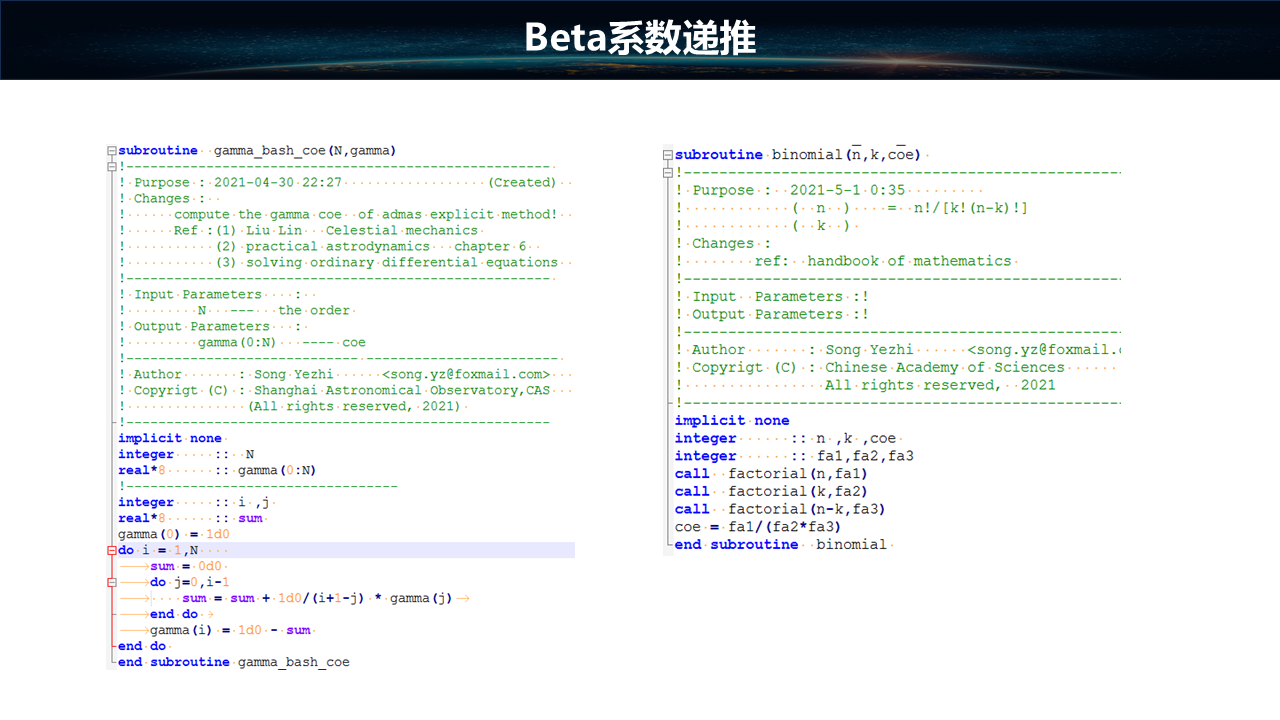Click 'call factorial(n-k,fa3)' line
This screenshot has height=720, width=1280.
click(x=780, y=509)
